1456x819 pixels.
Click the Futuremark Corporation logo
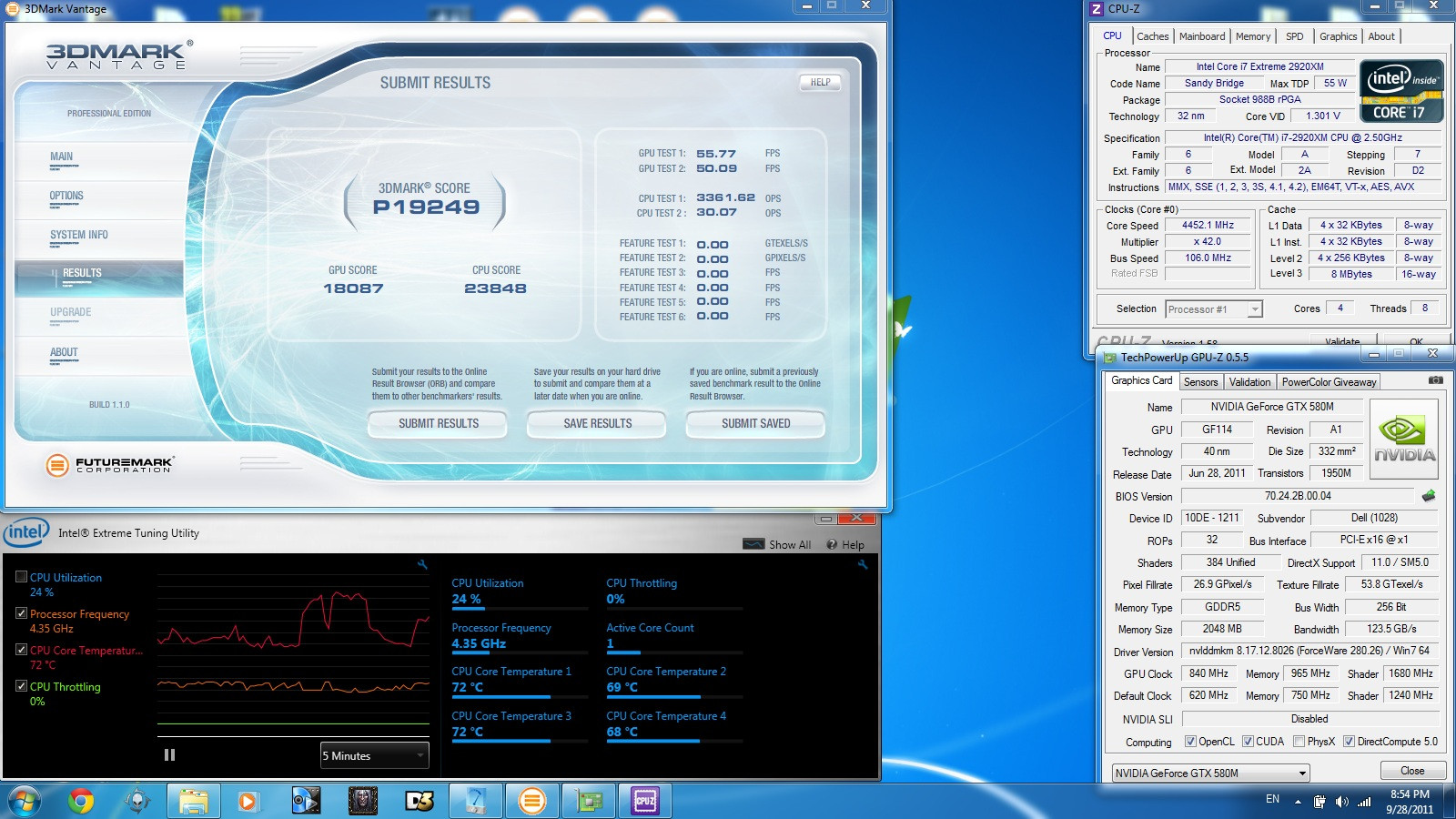tap(109, 465)
